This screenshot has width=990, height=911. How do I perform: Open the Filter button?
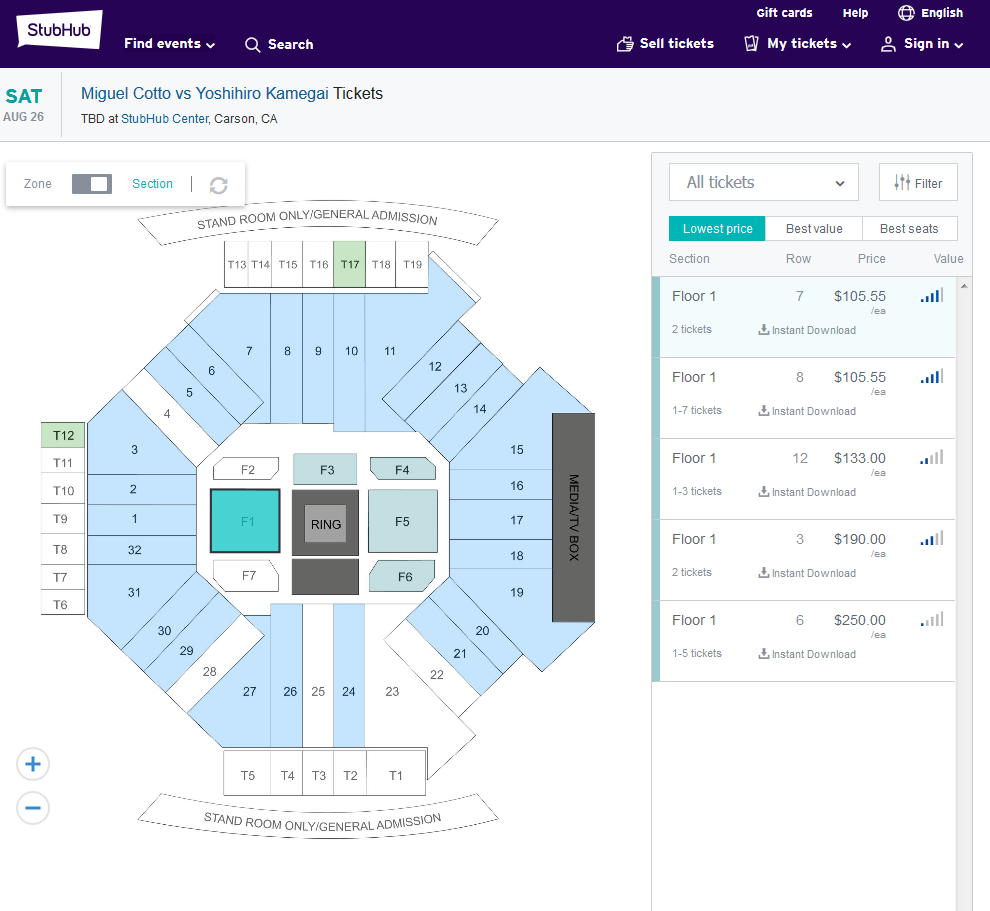pos(918,183)
